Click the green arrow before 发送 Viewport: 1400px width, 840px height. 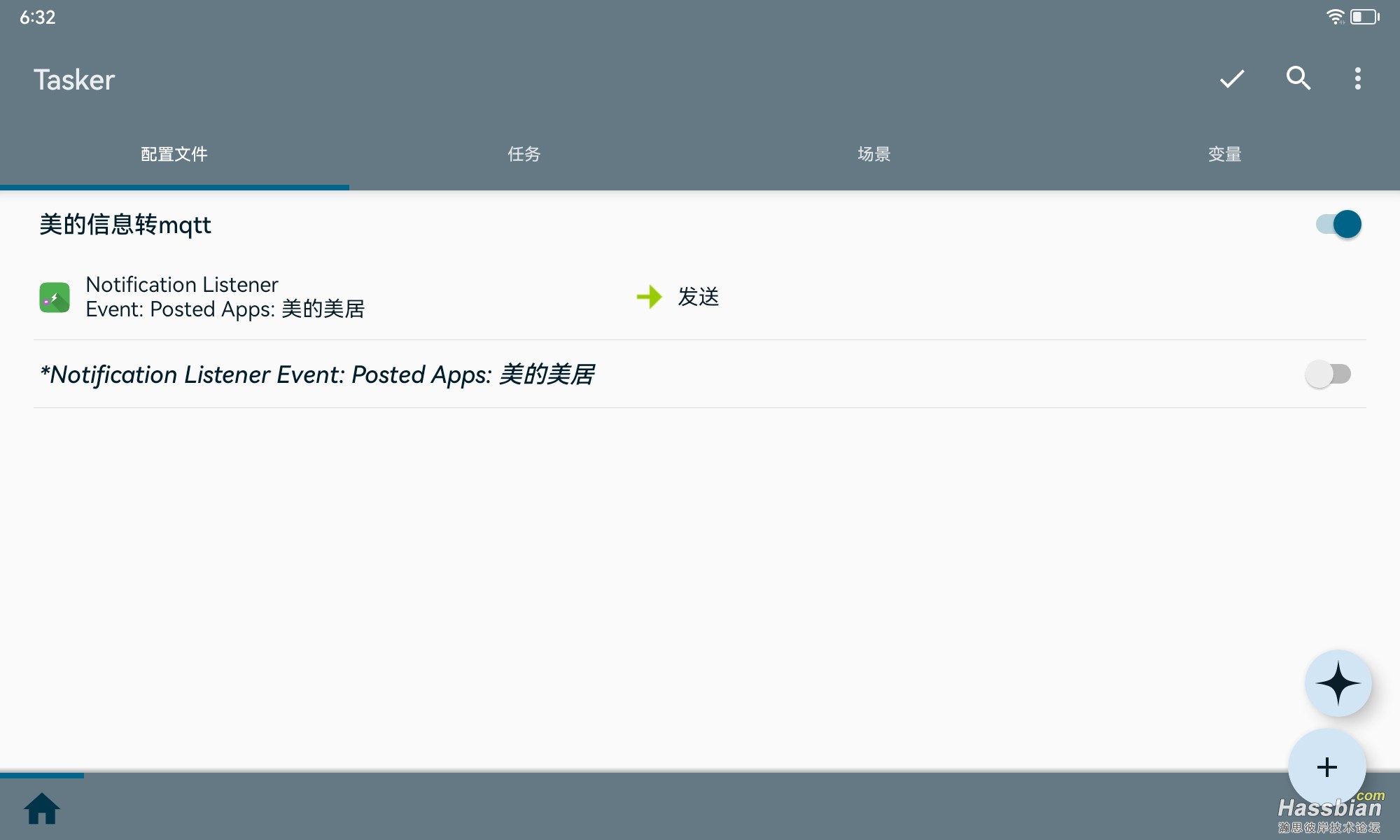click(649, 297)
